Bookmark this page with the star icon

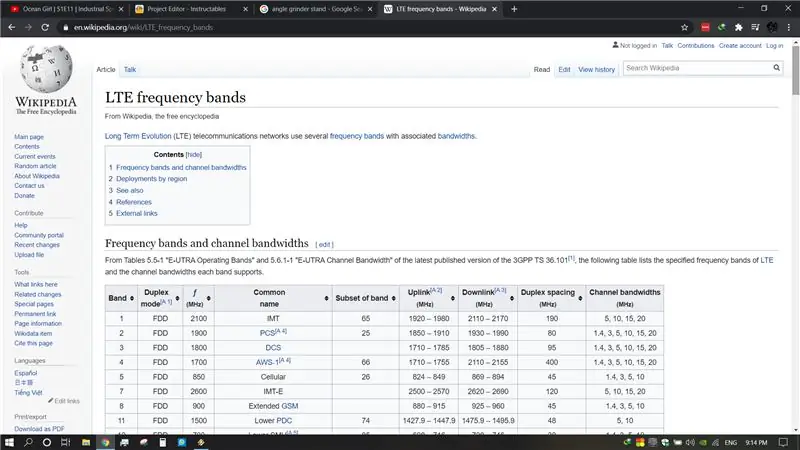[x=685, y=28]
